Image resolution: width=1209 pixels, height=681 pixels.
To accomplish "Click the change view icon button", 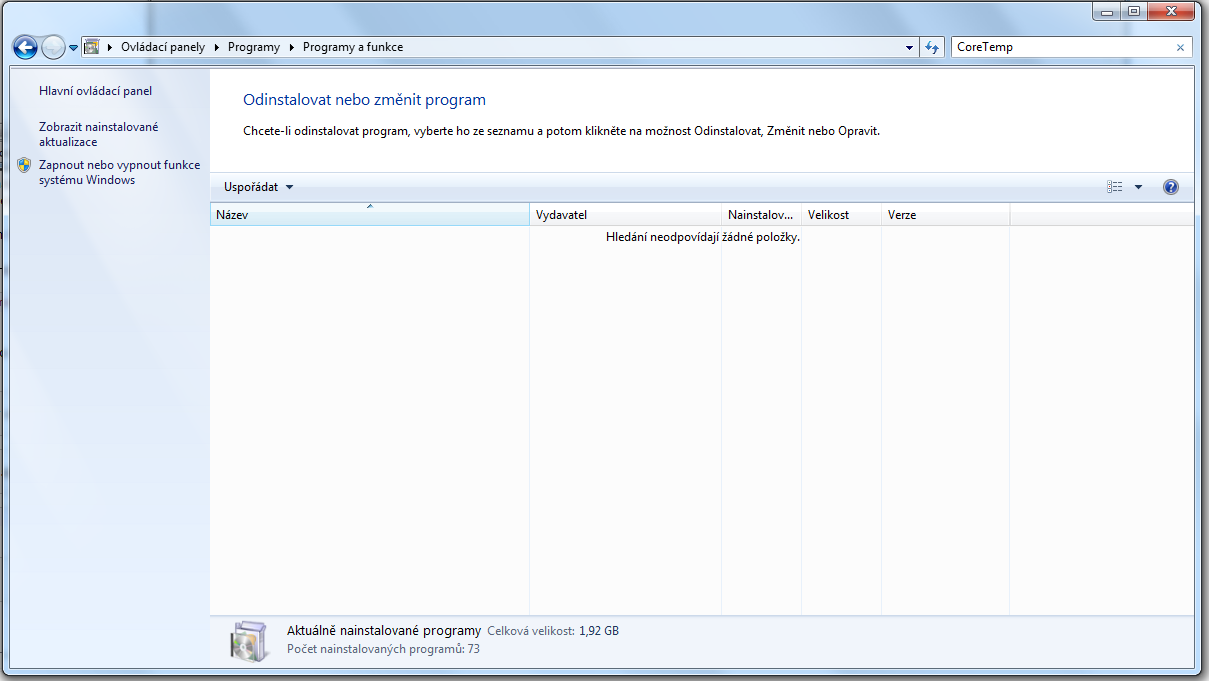I will click(1115, 187).
